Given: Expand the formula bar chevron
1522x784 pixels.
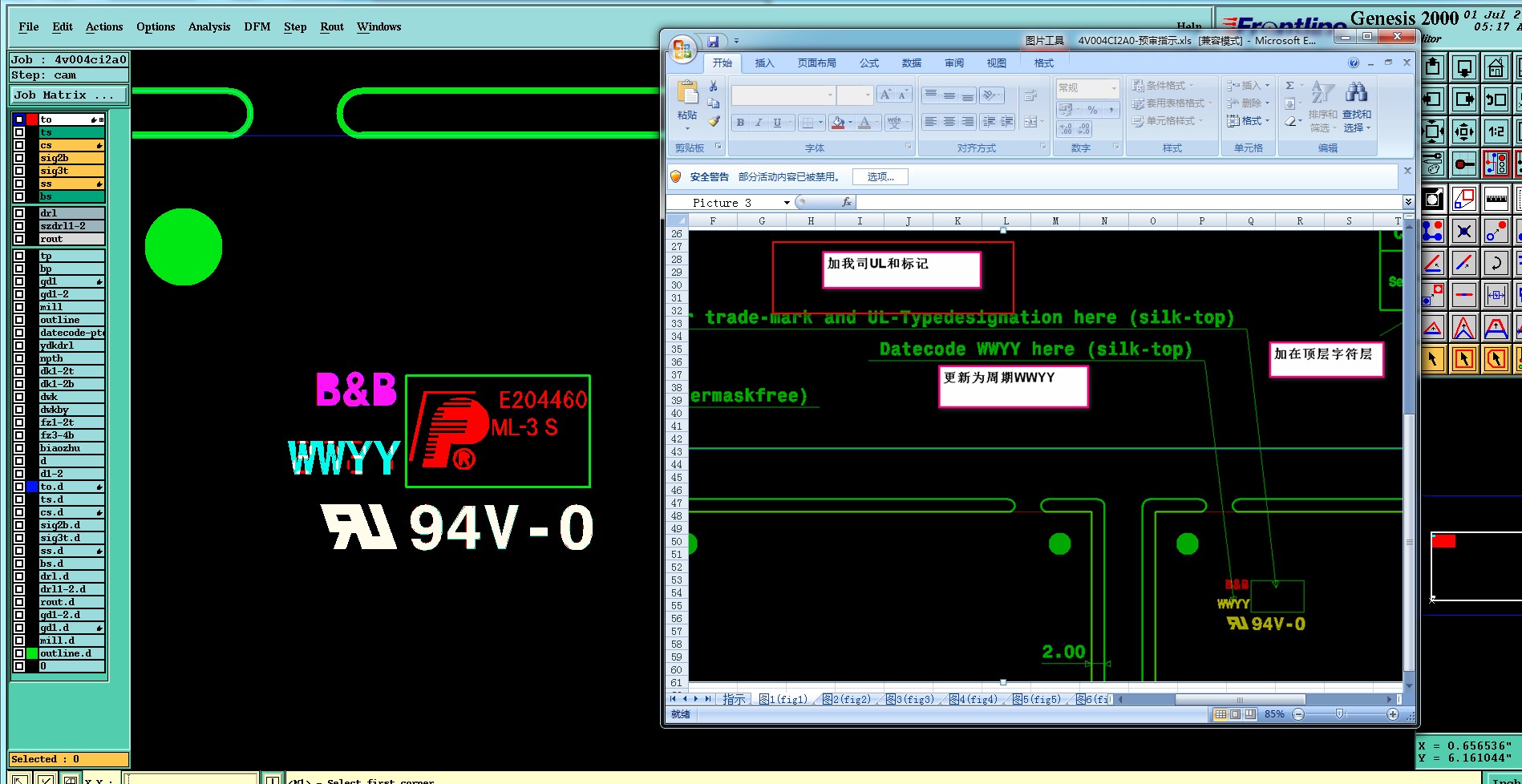Looking at the screenshot, I should tap(1408, 202).
